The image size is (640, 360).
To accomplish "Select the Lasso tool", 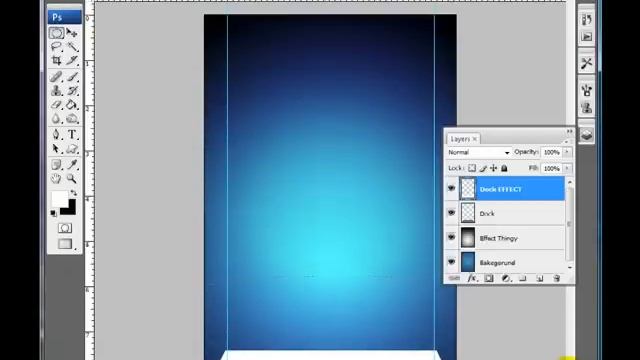I will point(56,47).
